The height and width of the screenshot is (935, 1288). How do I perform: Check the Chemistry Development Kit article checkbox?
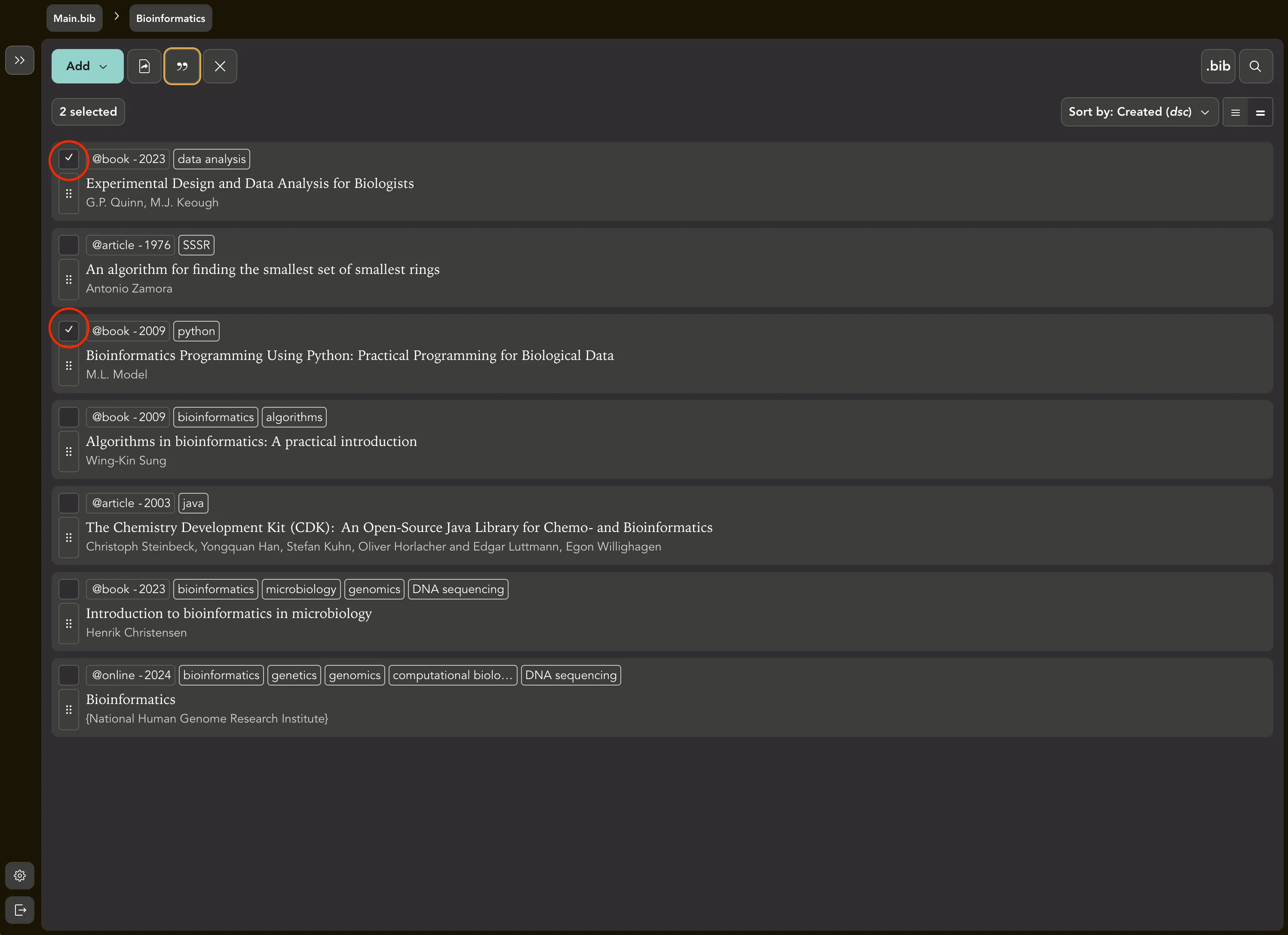[x=69, y=503]
